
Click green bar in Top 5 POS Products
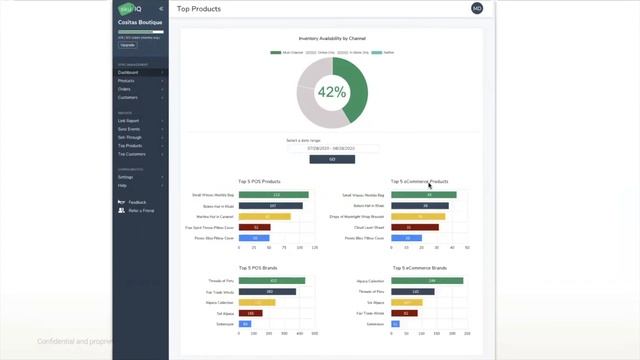click(273, 195)
